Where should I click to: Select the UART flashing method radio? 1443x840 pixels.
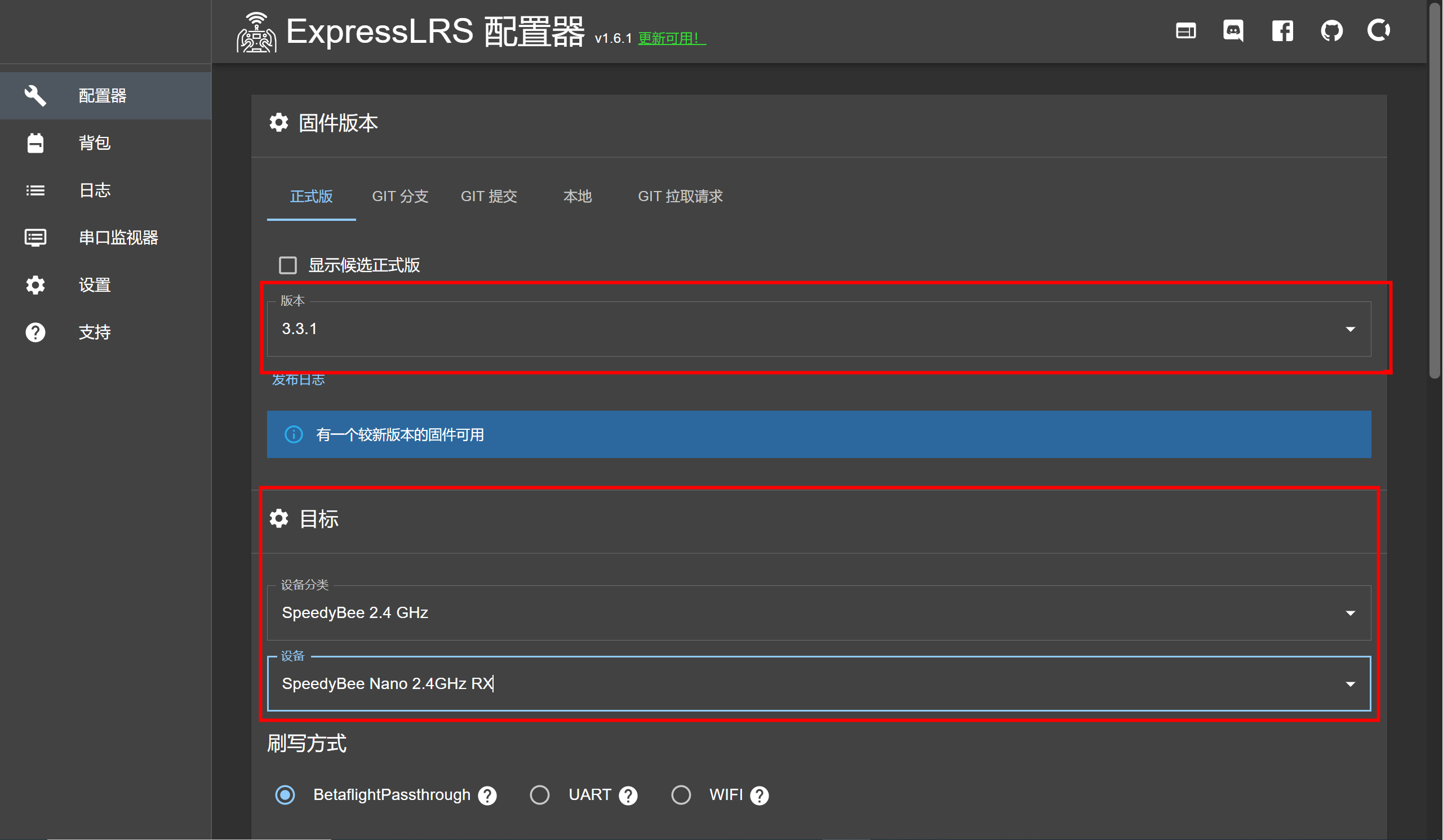539,795
